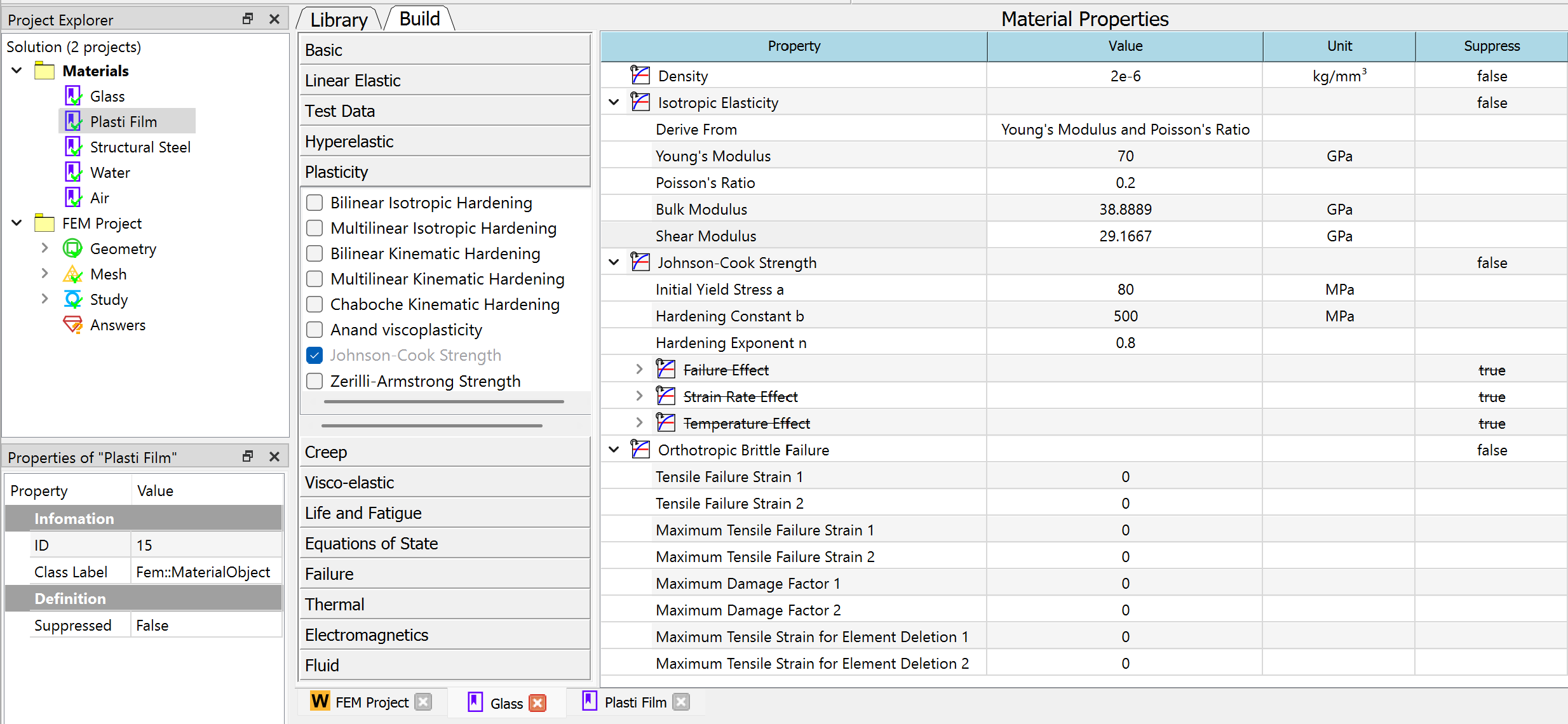This screenshot has width=1568, height=724.
Task: Expand the Geometry tree node
Action: (44, 248)
